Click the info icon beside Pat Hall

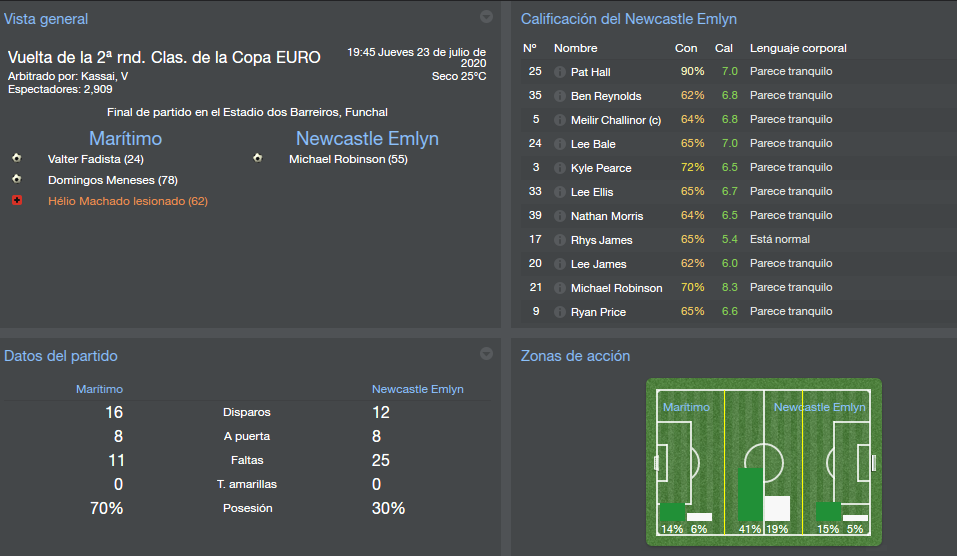click(x=560, y=72)
